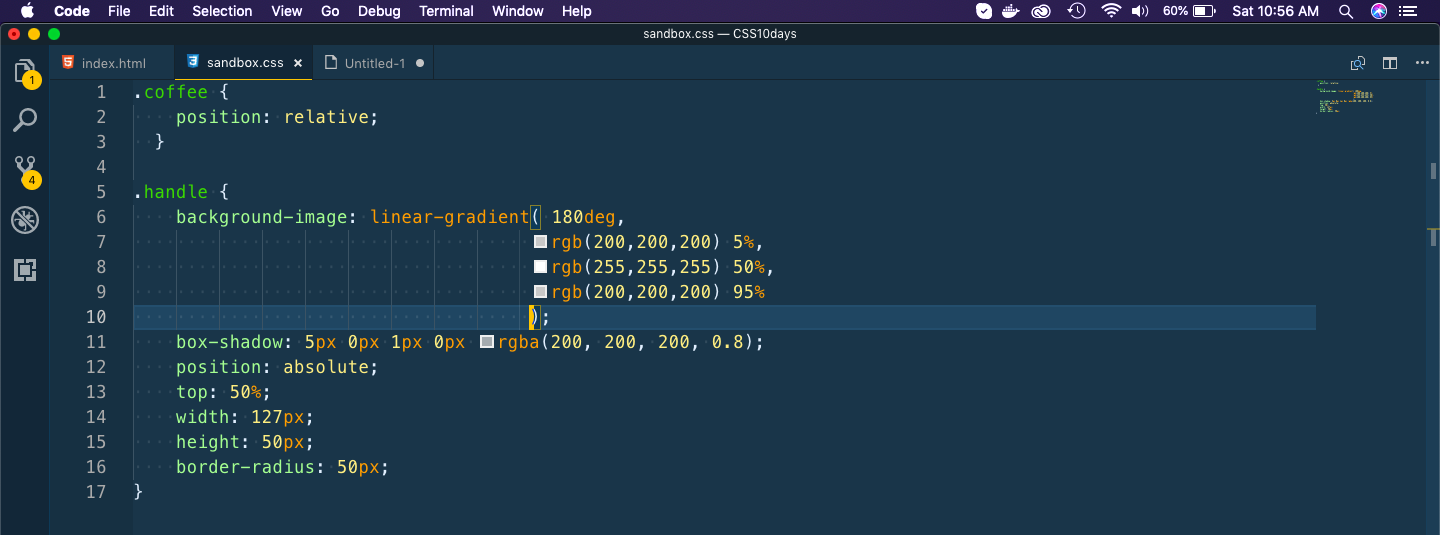Open Time Machine menu bar icon
The image size is (1440, 535).
pos(1076,11)
